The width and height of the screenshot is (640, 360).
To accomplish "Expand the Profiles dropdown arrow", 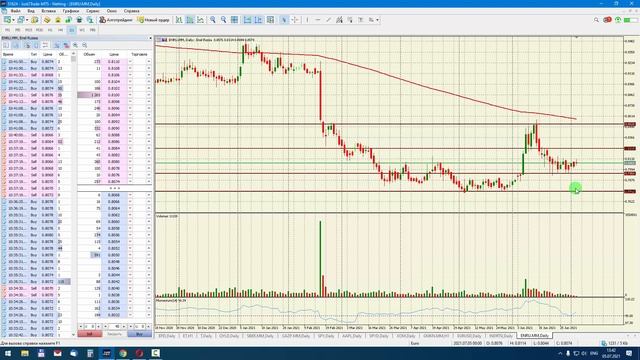I will click(27, 20).
